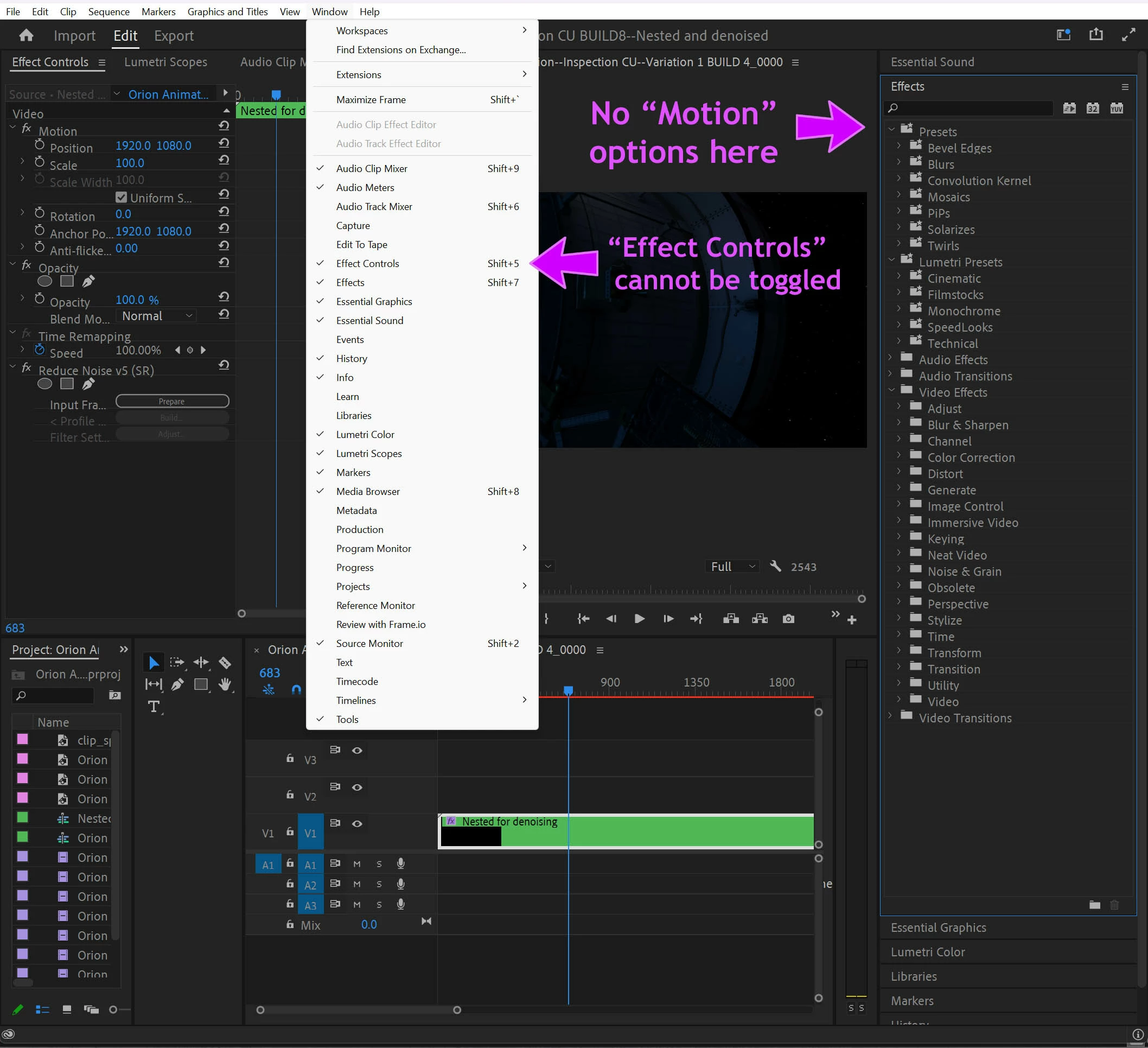
Task: Select the Type tool
Action: click(x=153, y=707)
